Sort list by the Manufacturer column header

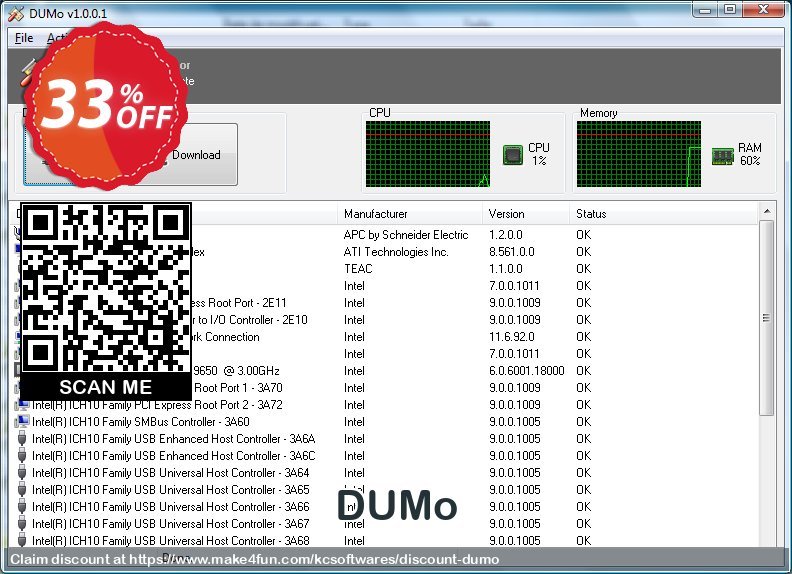(410, 214)
